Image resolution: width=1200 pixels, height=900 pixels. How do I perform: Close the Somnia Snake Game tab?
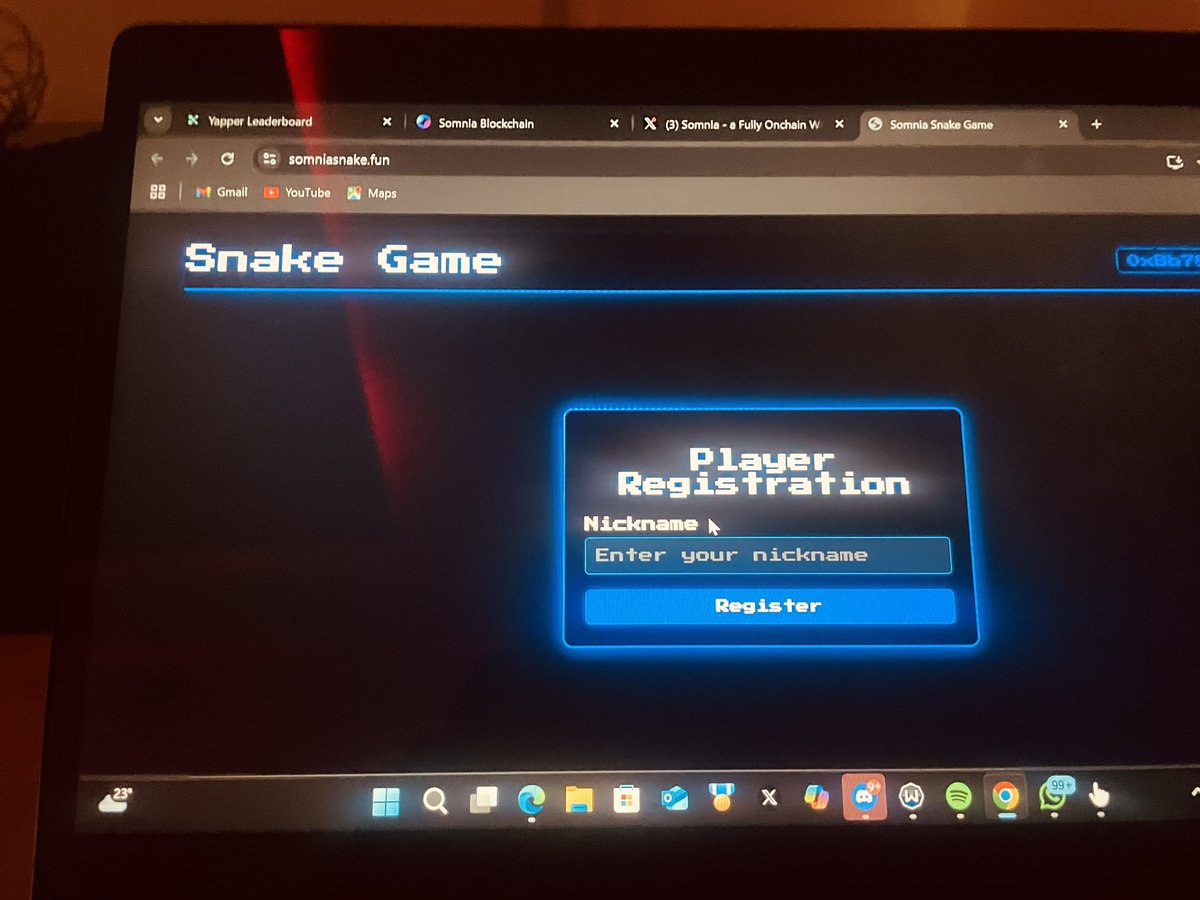tap(1063, 125)
